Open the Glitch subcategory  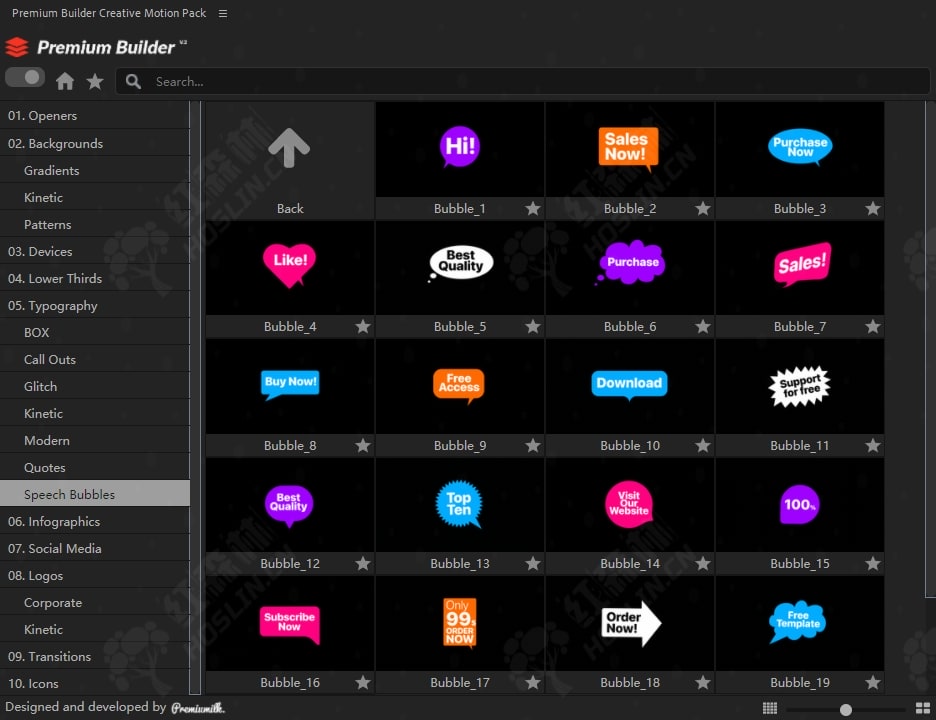tap(95, 386)
